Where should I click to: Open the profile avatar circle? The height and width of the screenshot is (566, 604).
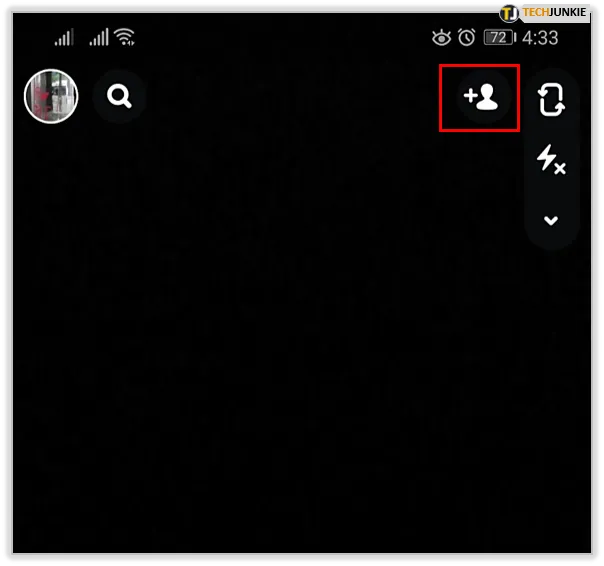(51, 96)
